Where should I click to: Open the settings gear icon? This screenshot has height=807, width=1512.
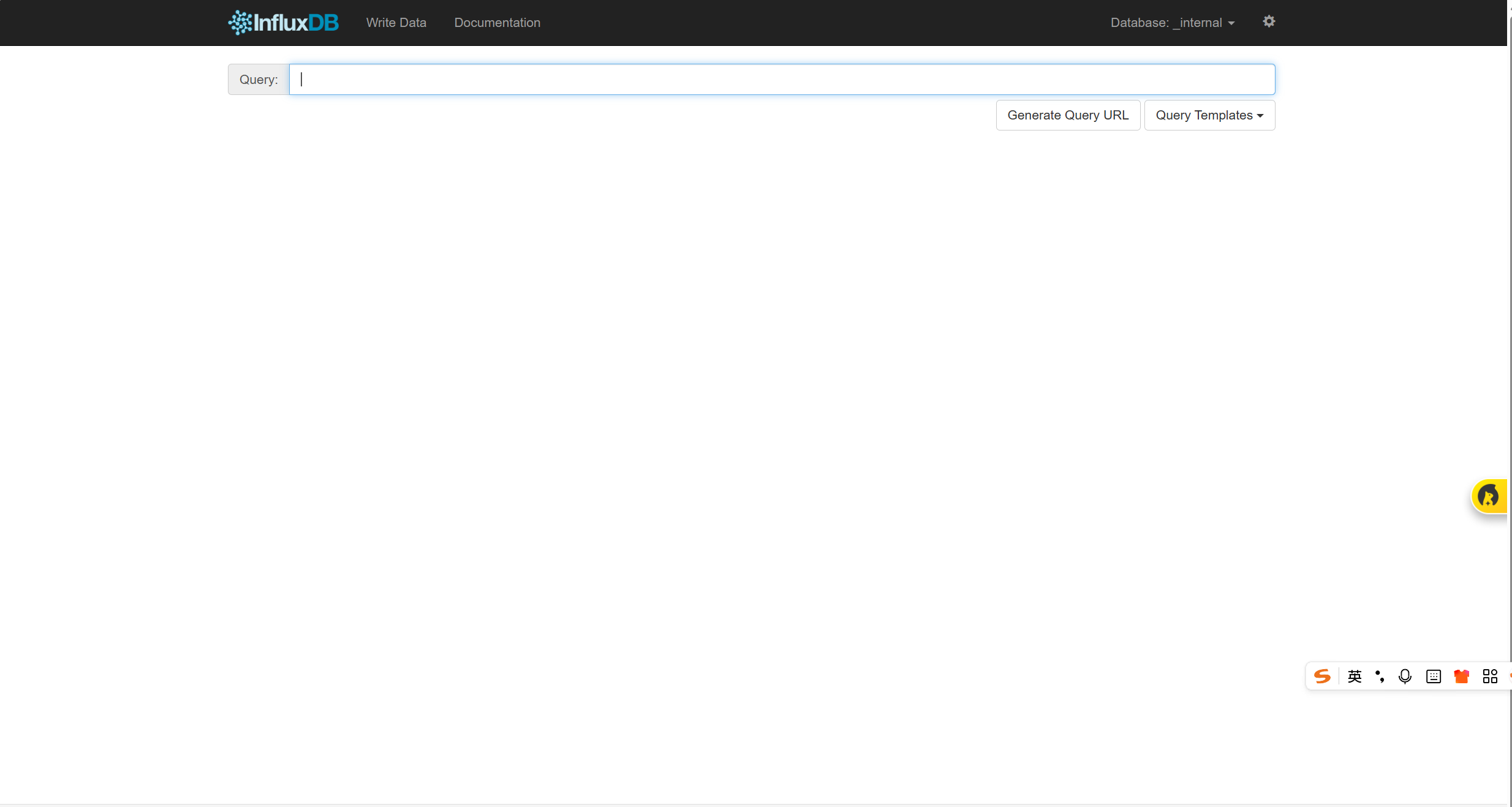[x=1269, y=22]
